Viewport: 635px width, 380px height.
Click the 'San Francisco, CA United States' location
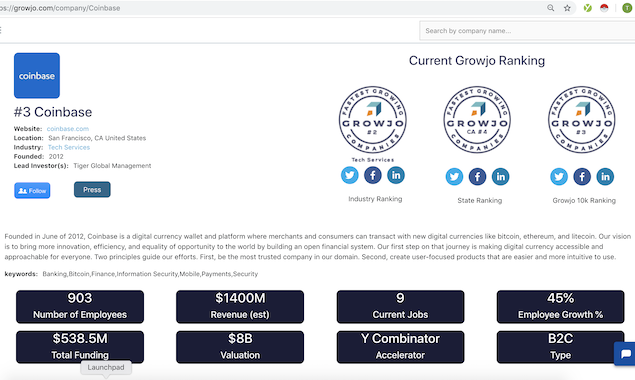[x=97, y=138]
